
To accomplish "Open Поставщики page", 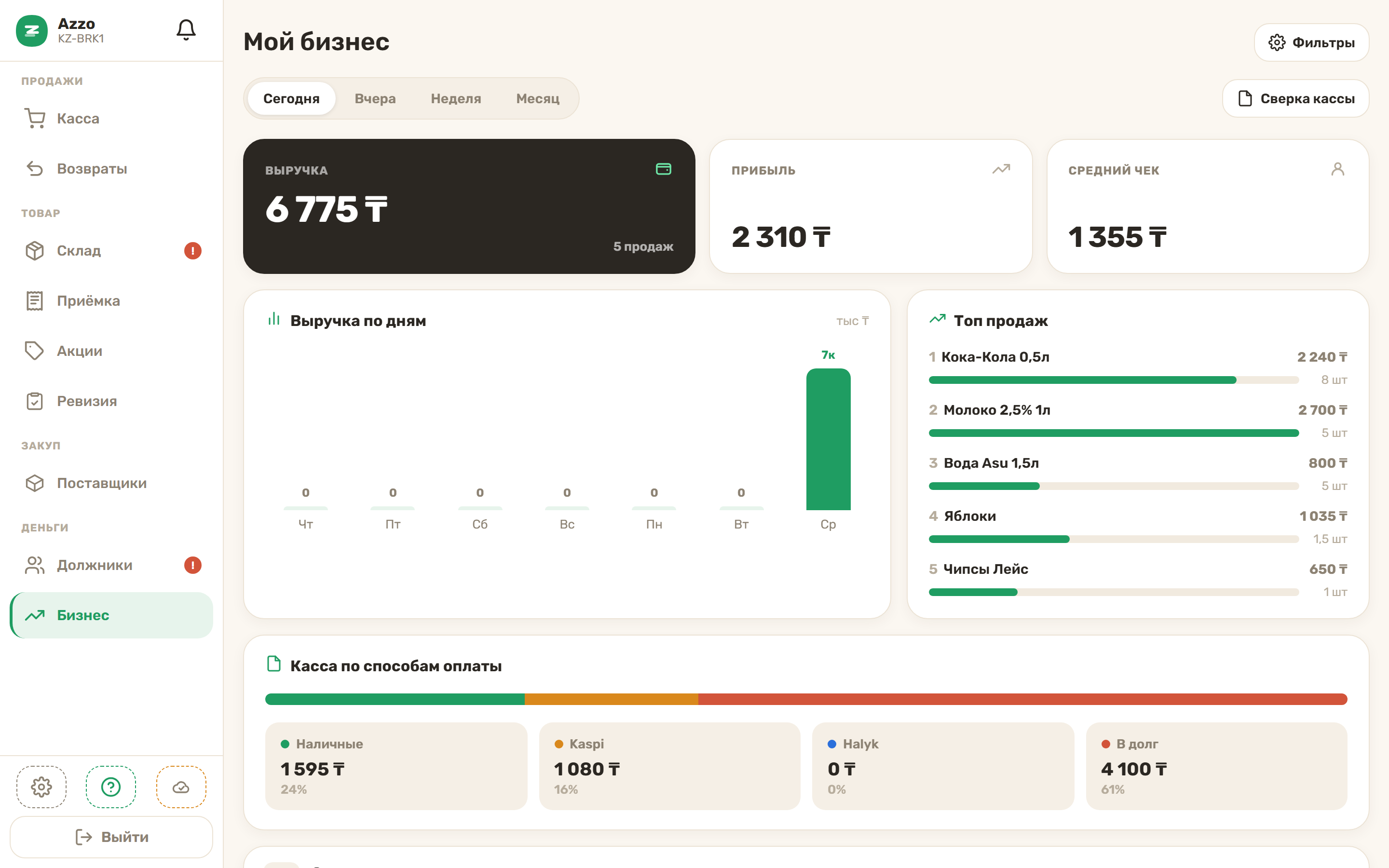I will [111, 483].
